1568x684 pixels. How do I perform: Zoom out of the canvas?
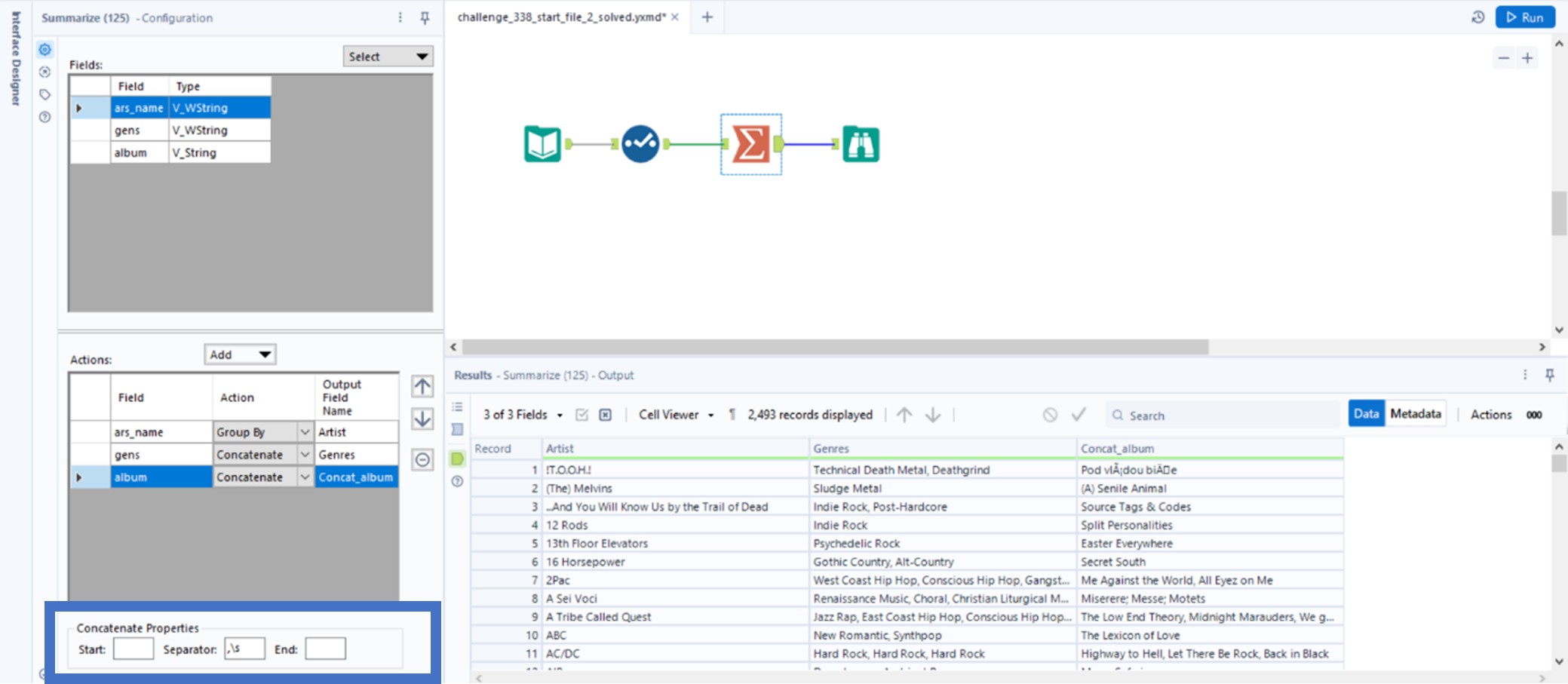tap(1504, 58)
